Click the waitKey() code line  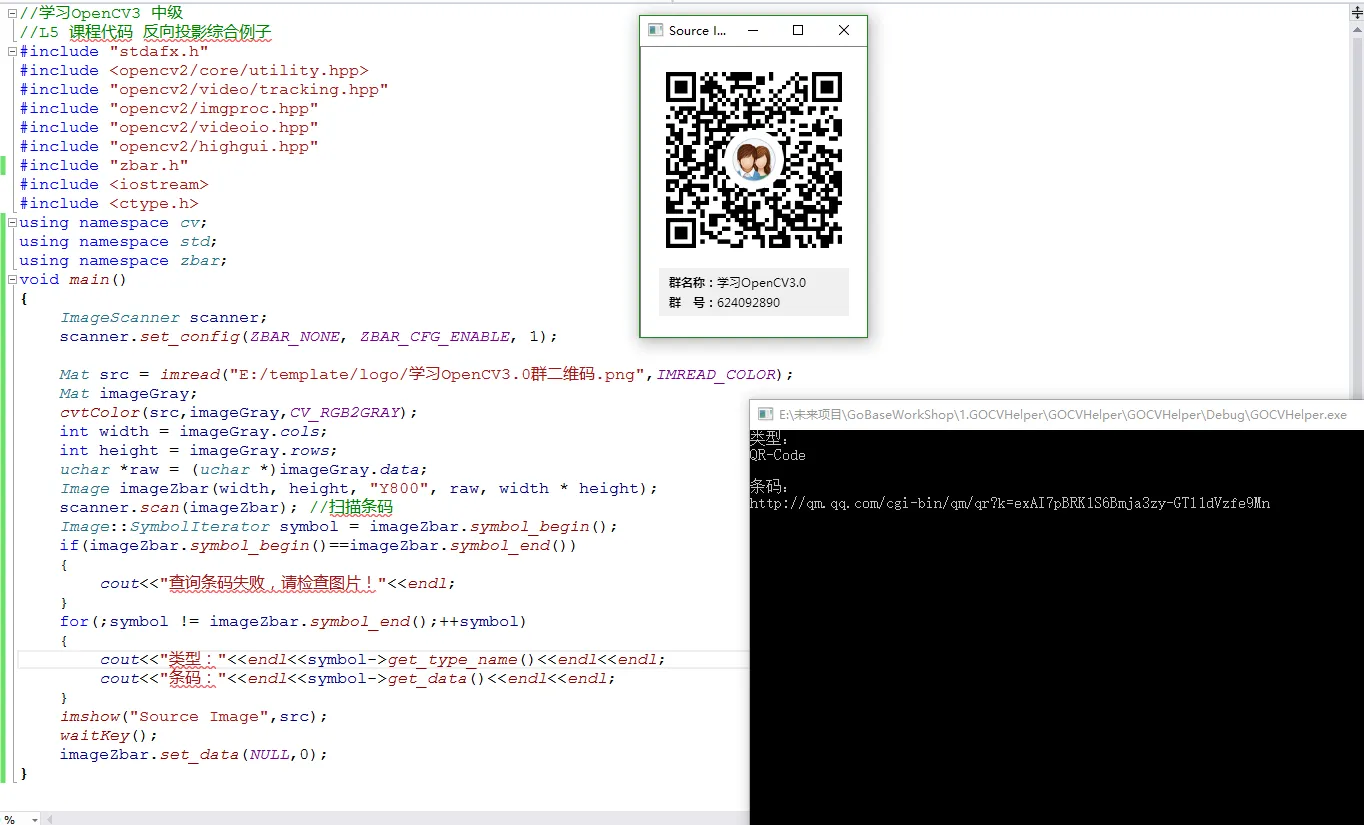pos(109,735)
